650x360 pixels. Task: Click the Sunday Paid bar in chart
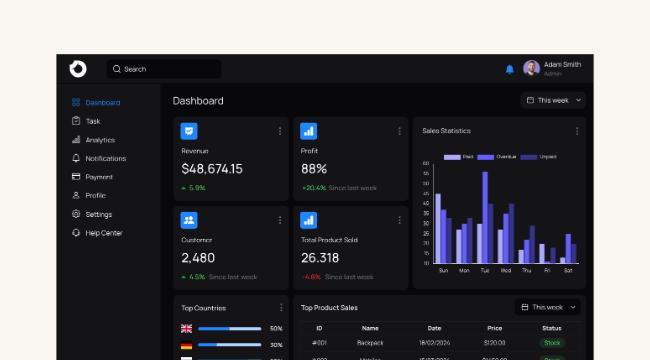(438, 228)
